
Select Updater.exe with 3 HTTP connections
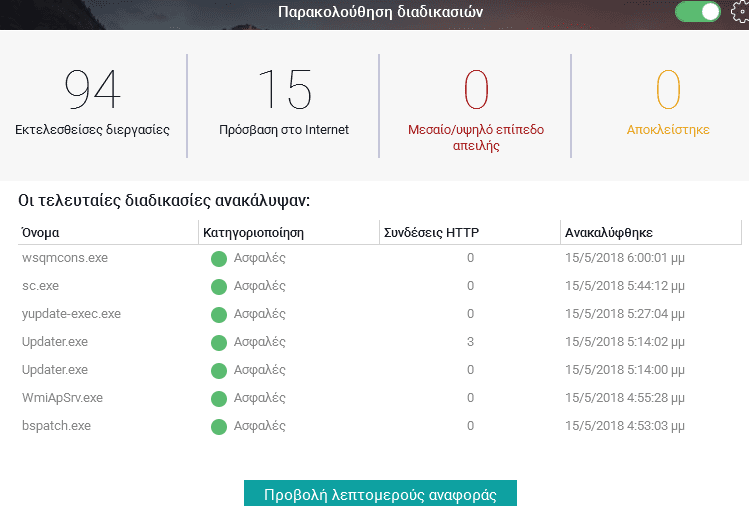(380, 342)
